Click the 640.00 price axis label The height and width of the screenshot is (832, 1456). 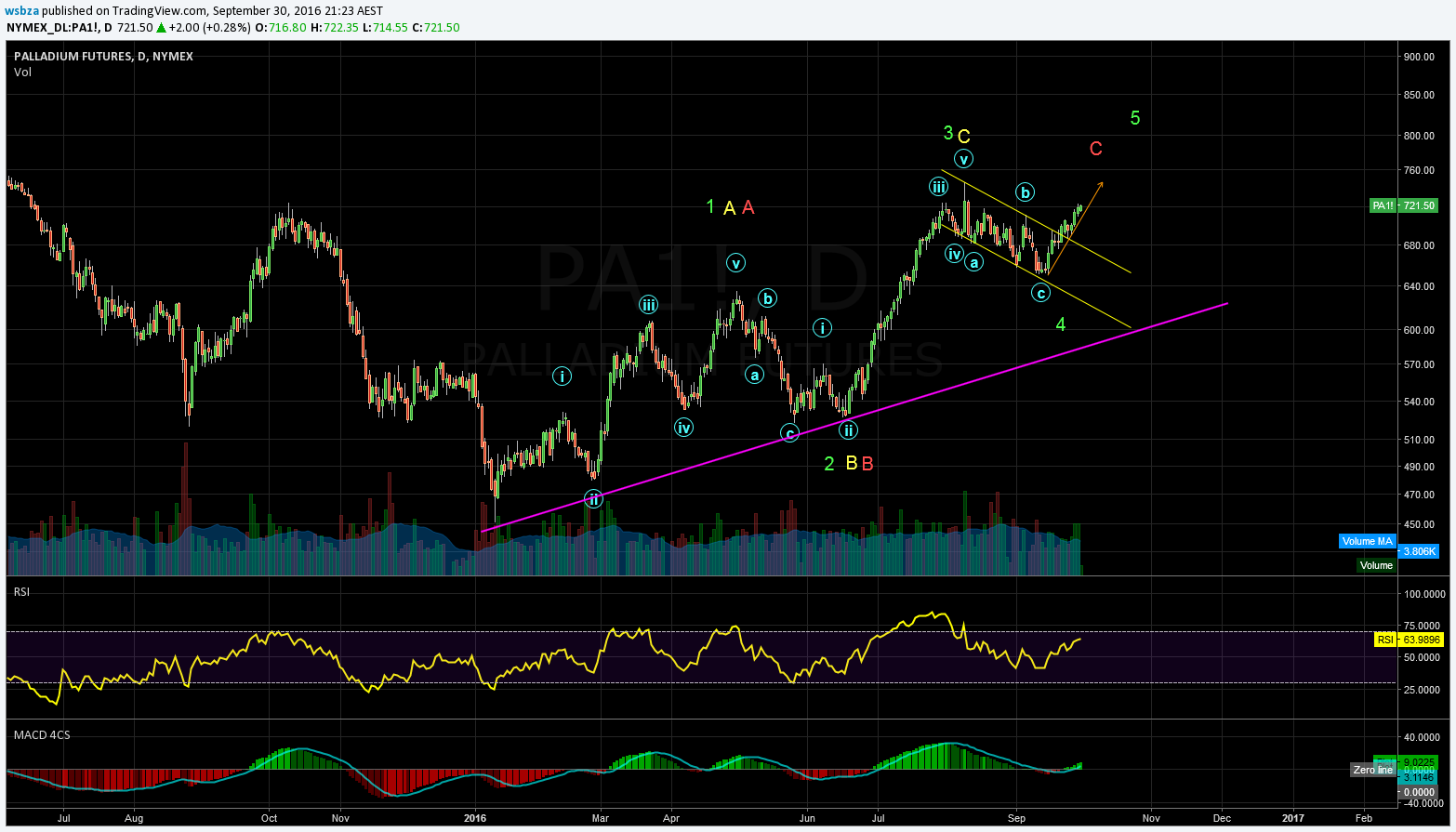(x=1419, y=286)
